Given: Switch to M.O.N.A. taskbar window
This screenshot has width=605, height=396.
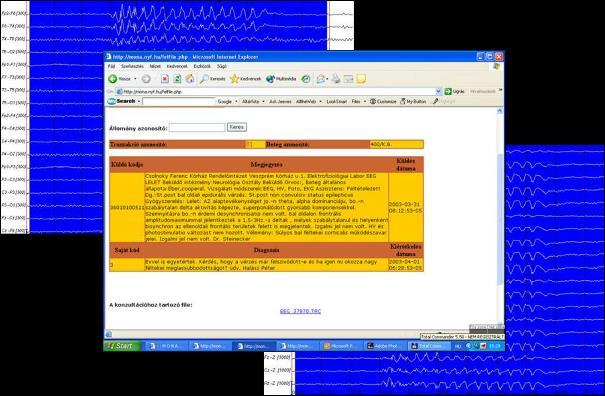Looking at the screenshot, I should click(x=167, y=346).
